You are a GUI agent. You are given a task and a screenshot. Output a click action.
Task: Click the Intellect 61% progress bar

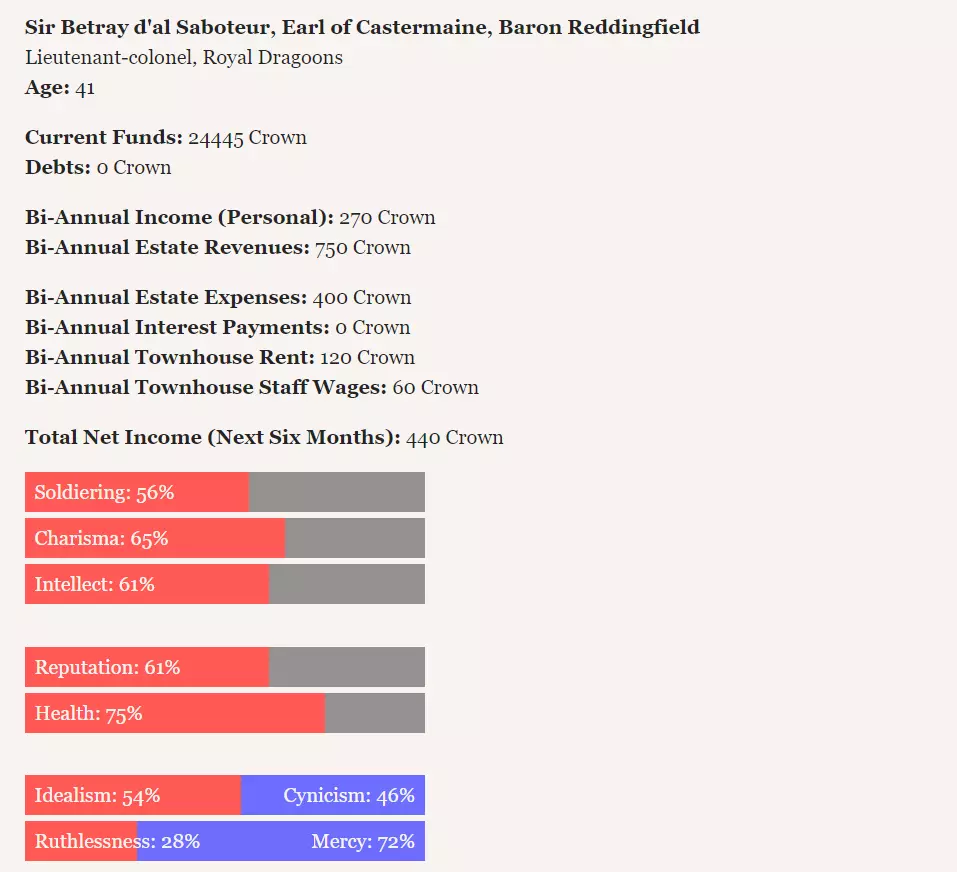click(x=225, y=584)
